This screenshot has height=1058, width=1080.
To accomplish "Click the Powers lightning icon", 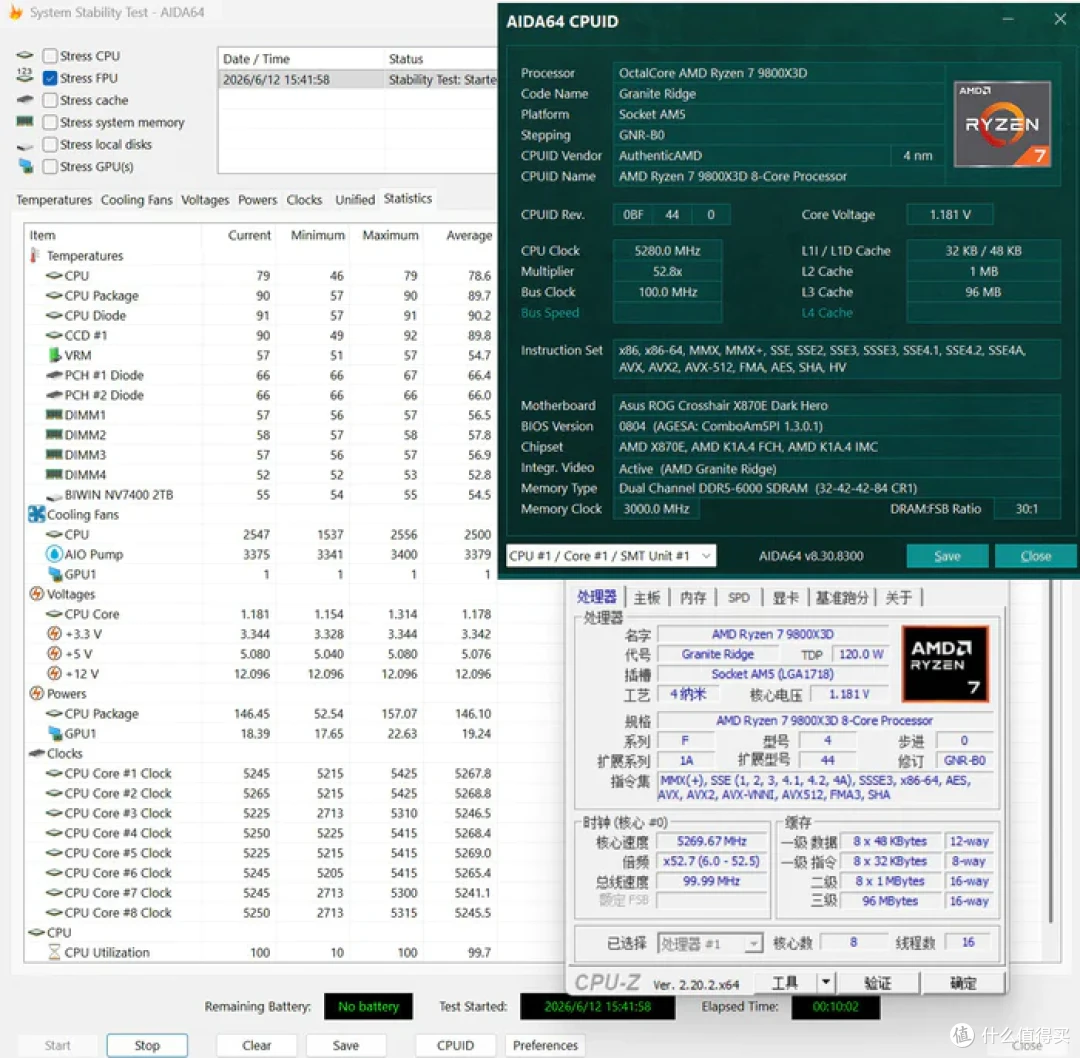I will coord(37,693).
